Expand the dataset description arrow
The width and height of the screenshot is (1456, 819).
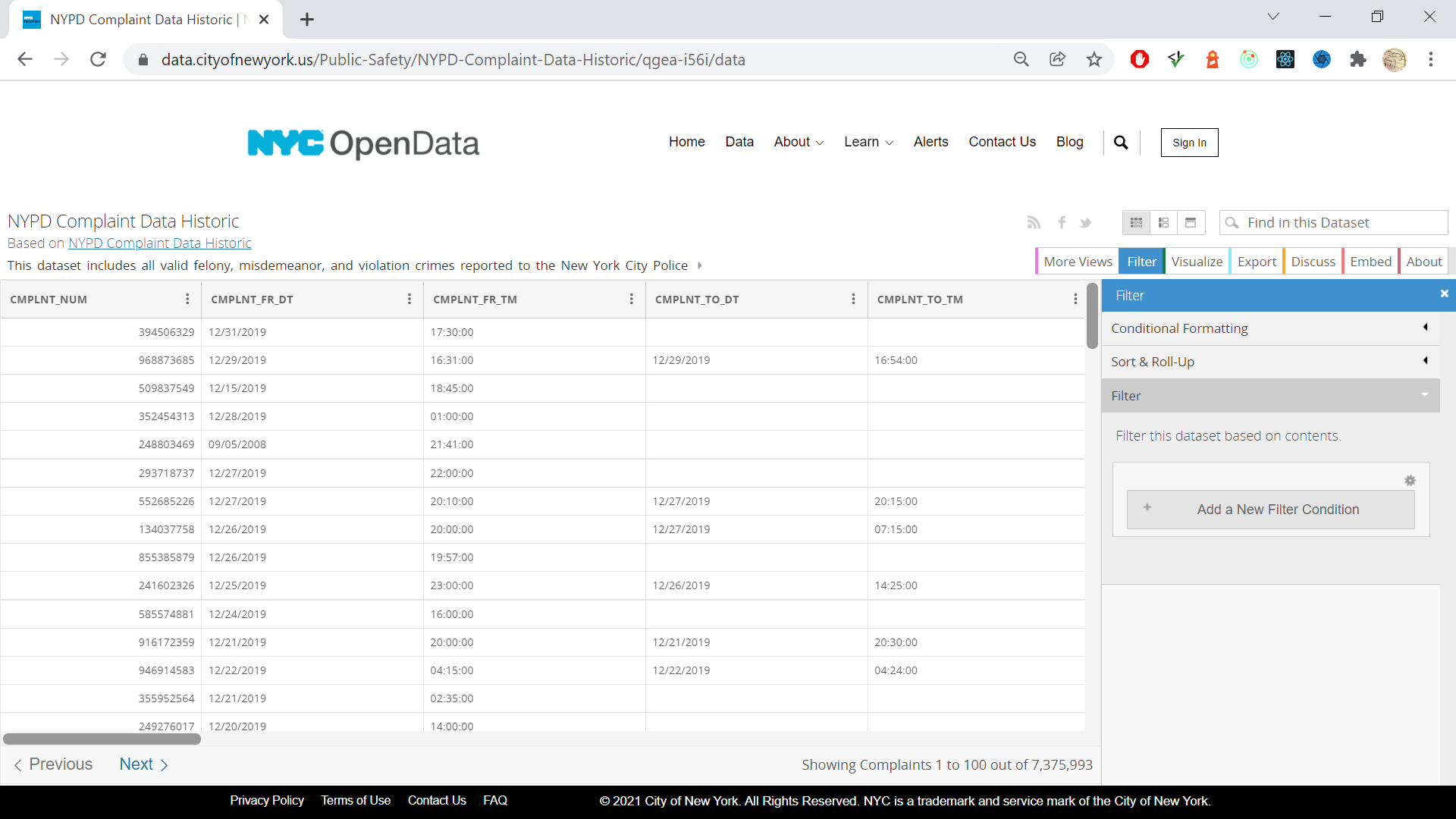(700, 265)
